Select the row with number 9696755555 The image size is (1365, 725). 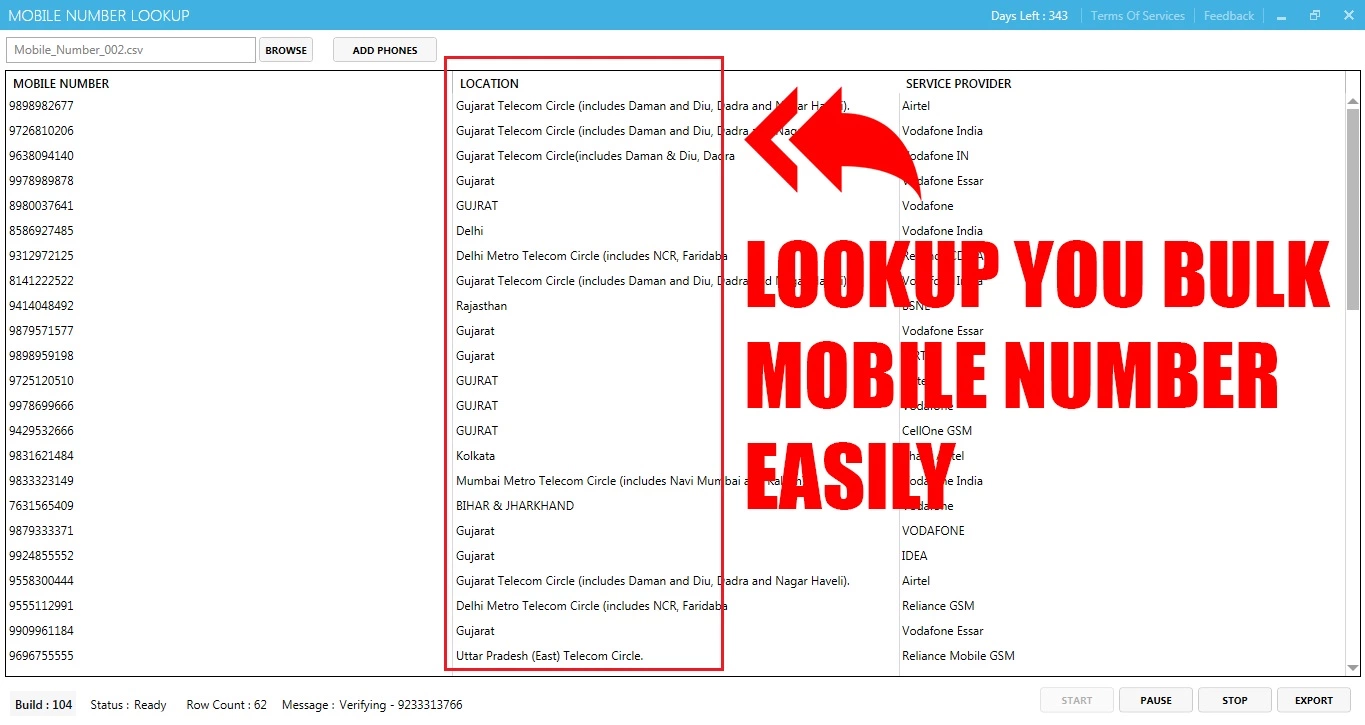42,656
